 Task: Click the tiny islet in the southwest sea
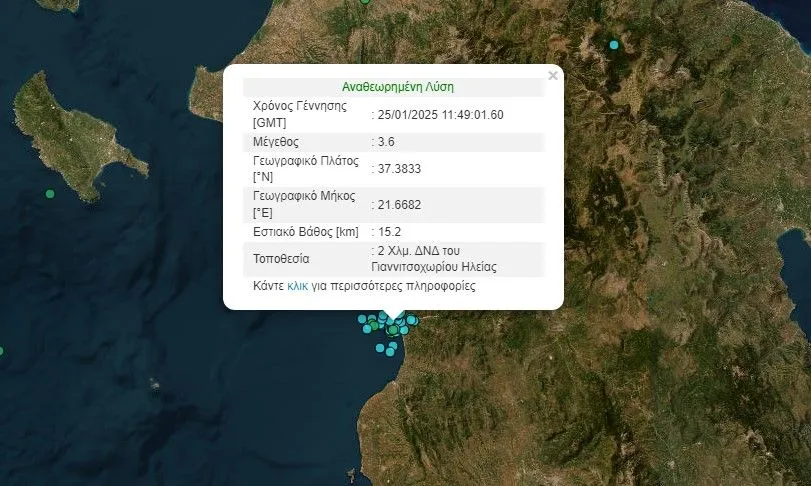(153, 383)
